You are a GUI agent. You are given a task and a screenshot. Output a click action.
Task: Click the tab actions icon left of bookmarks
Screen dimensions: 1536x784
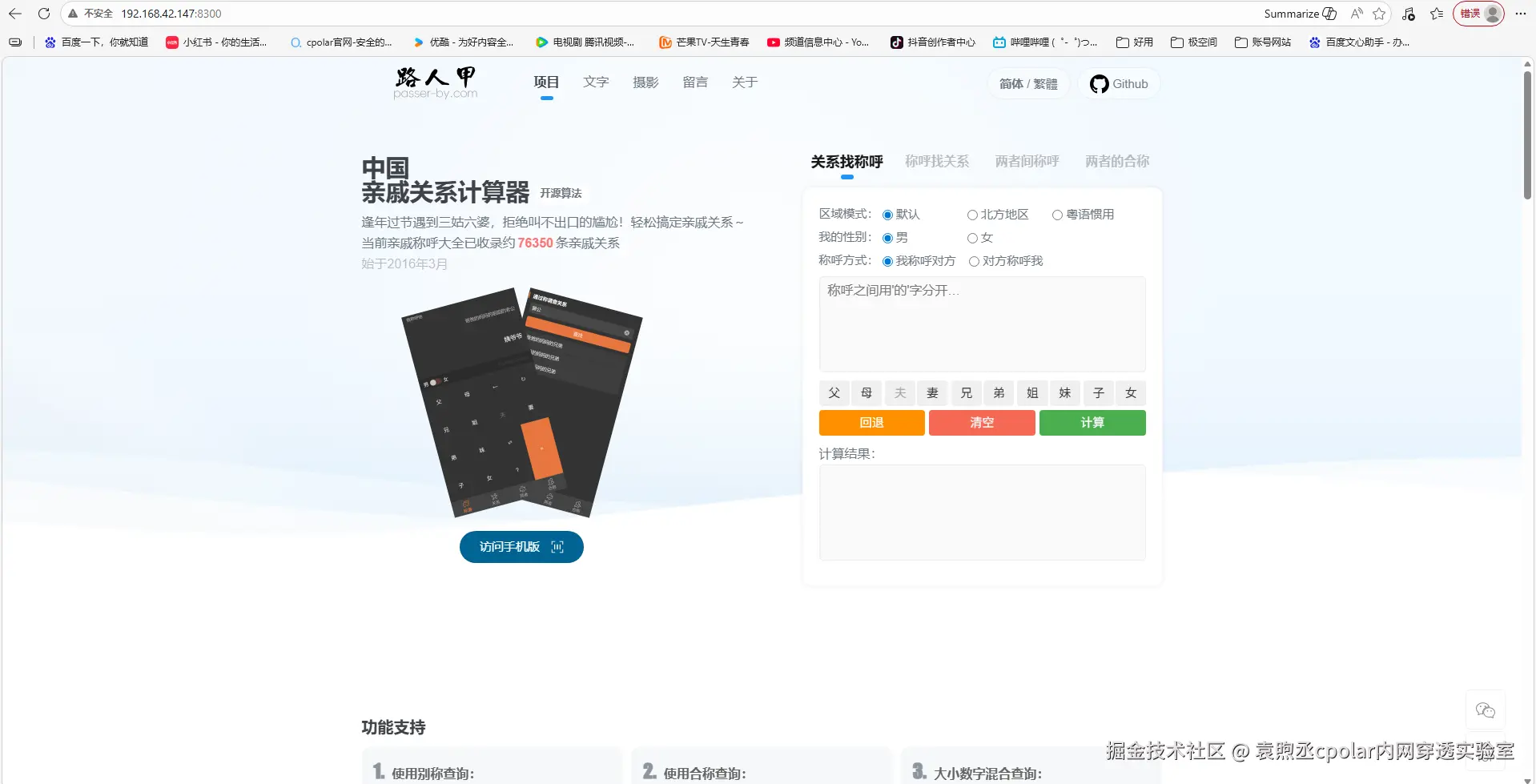(x=15, y=42)
